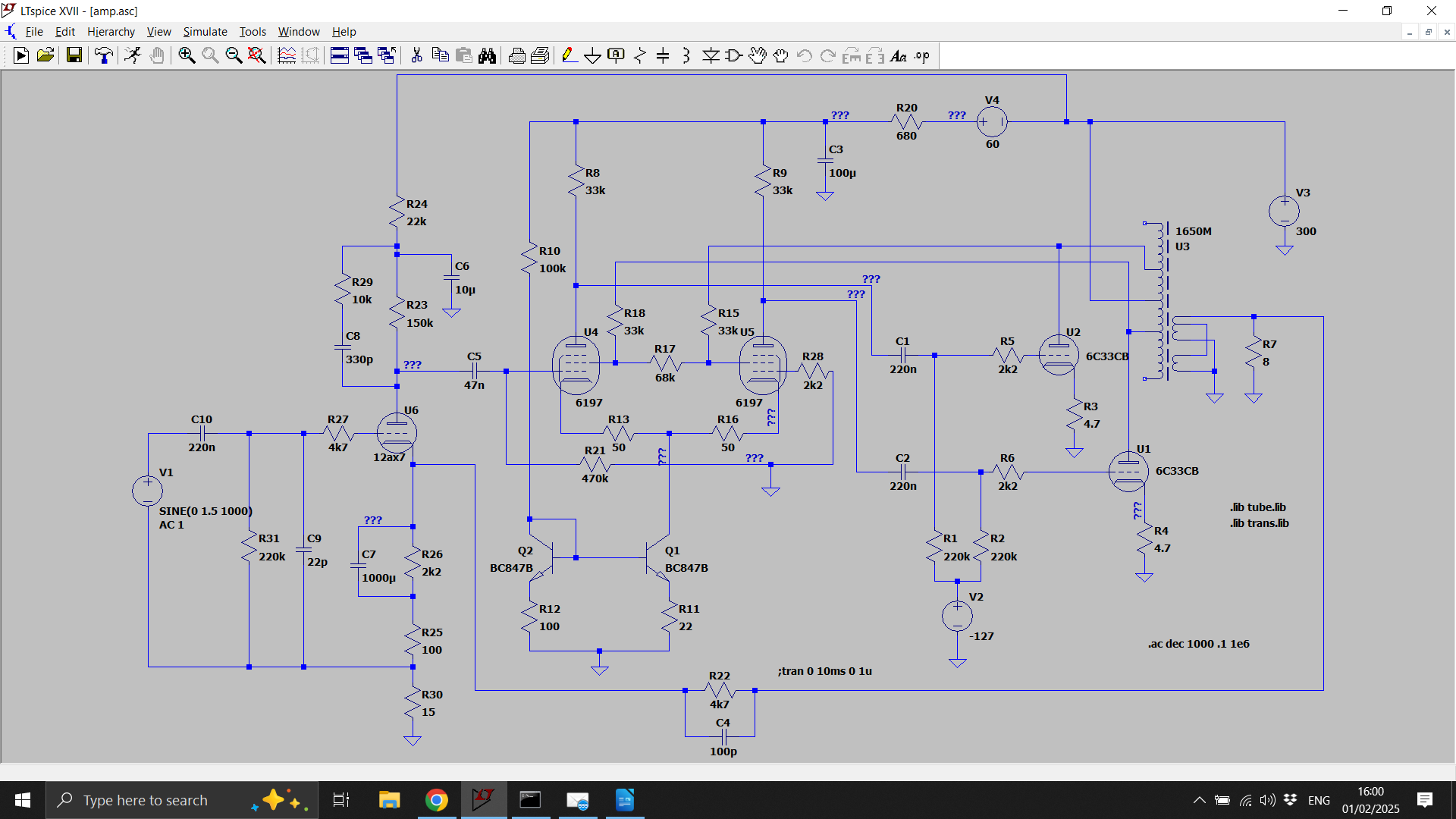Select the Resistor placement tool
Image resolution: width=1456 pixels, height=819 pixels.
coord(640,55)
